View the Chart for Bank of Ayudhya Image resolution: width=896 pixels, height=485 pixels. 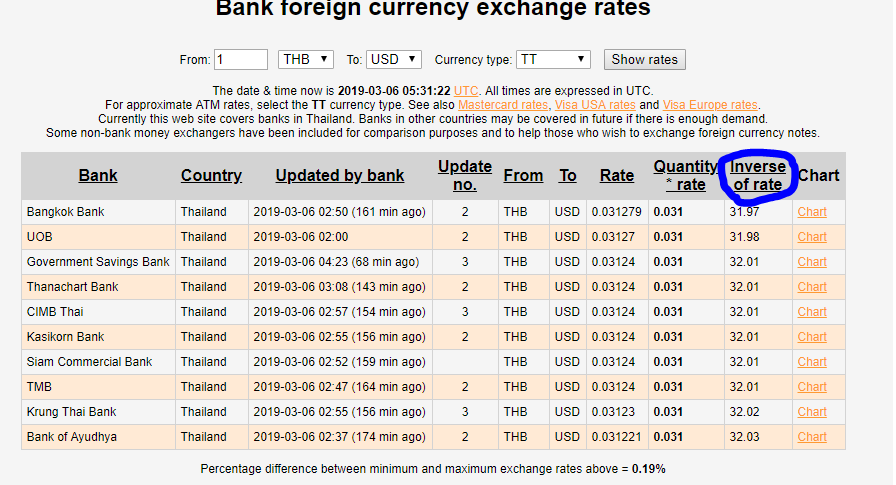click(812, 437)
